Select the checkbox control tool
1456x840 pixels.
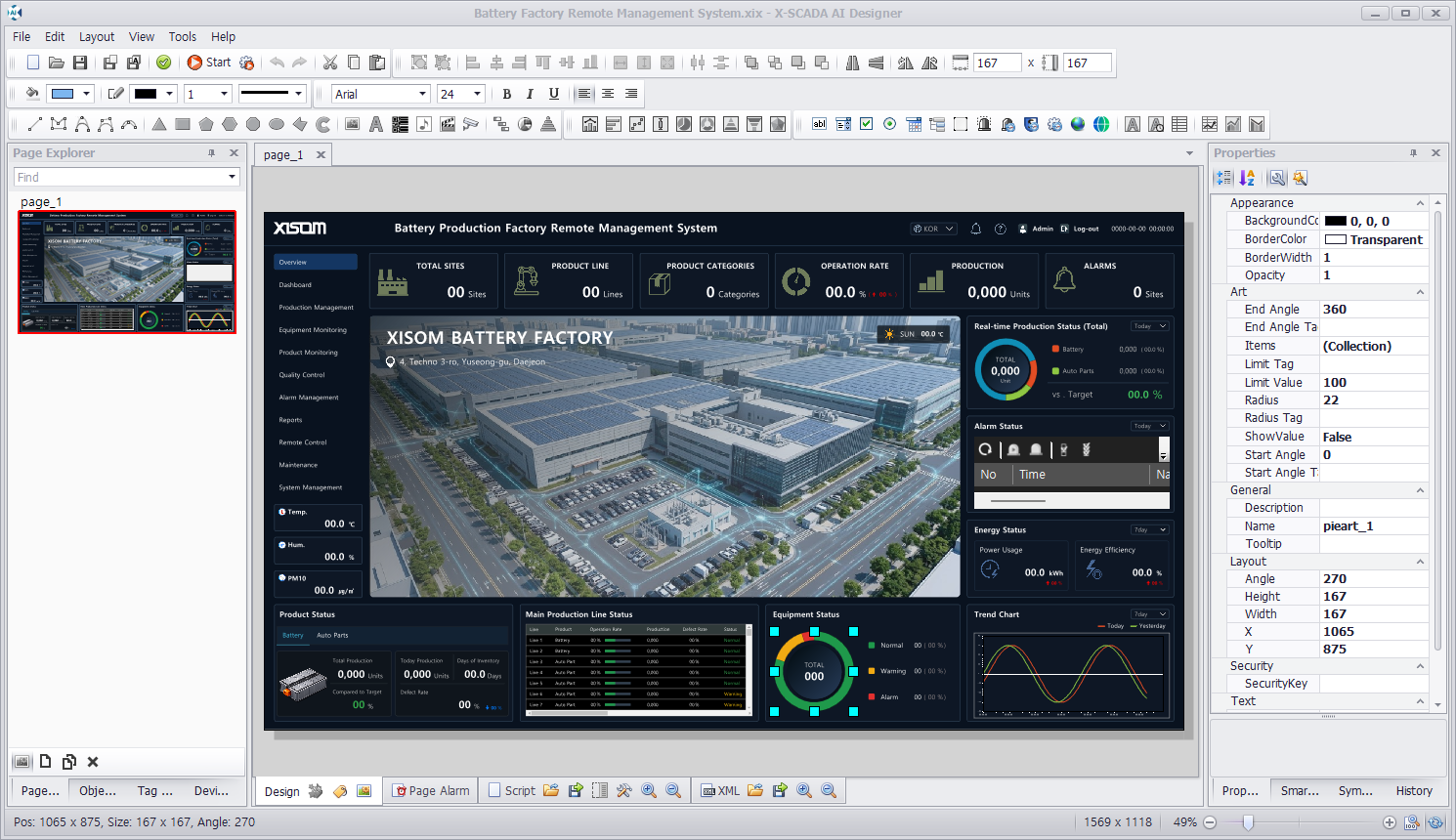tap(866, 124)
